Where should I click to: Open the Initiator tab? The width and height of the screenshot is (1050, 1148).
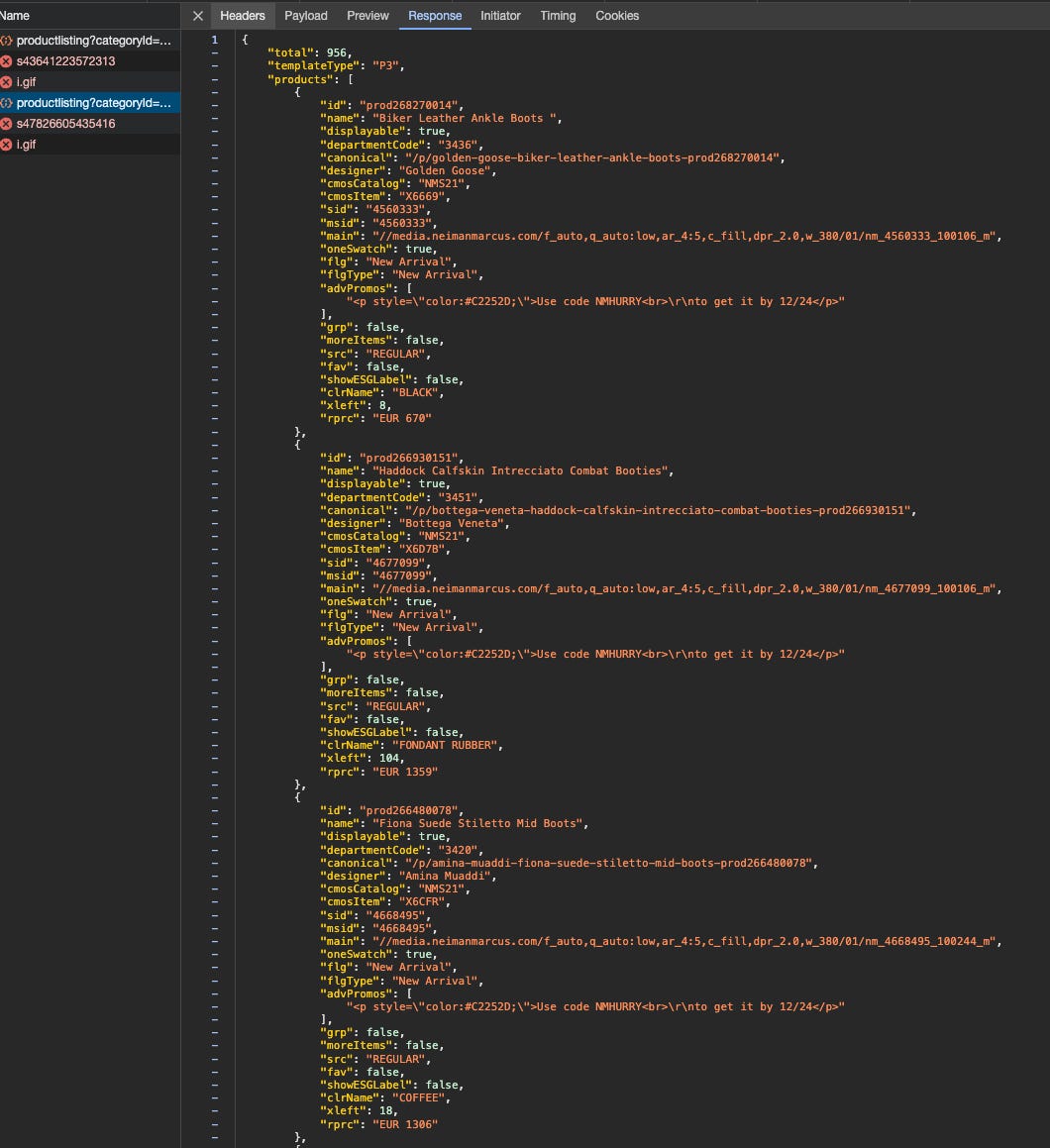[500, 16]
